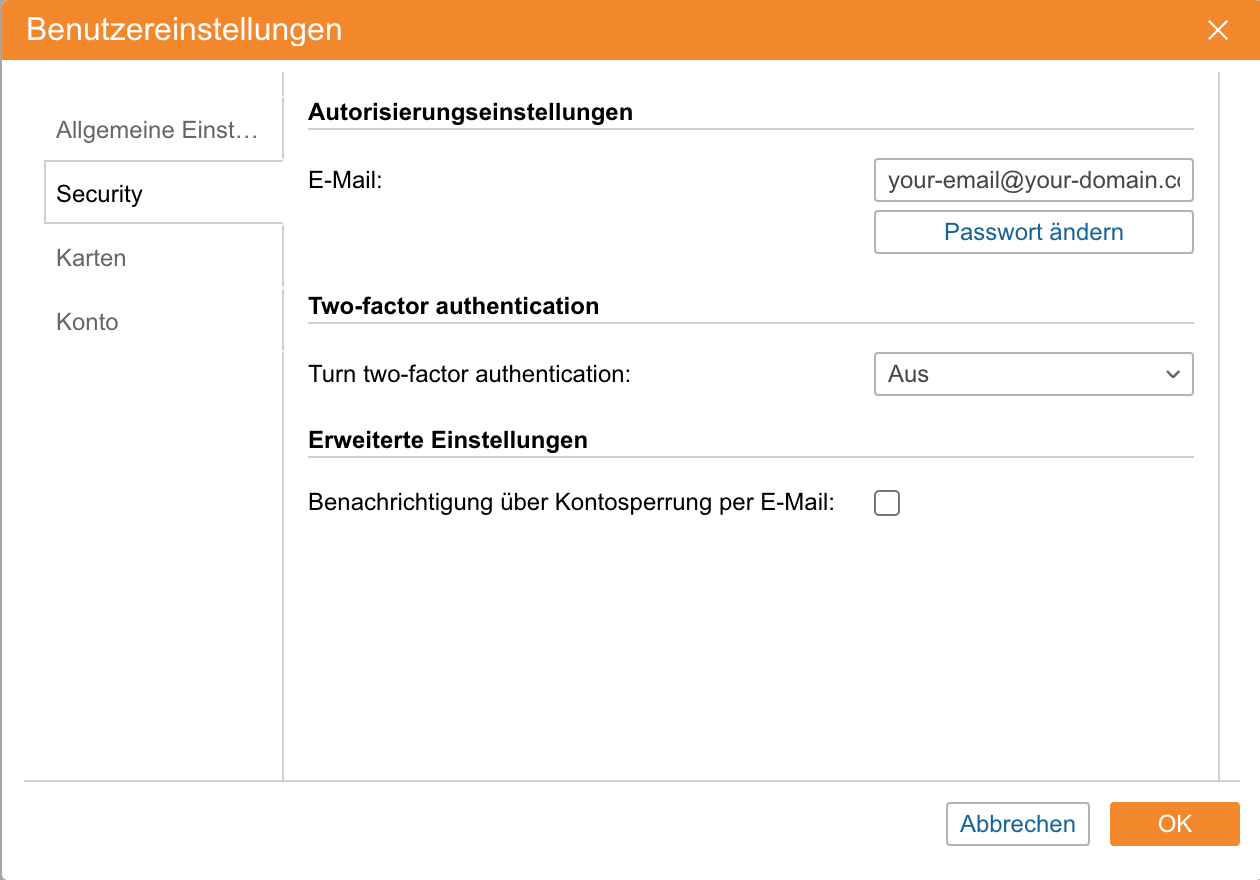Click the Two-factor authentication section heading
Viewport: 1260px width, 880px height.
click(x=453, y=306)
